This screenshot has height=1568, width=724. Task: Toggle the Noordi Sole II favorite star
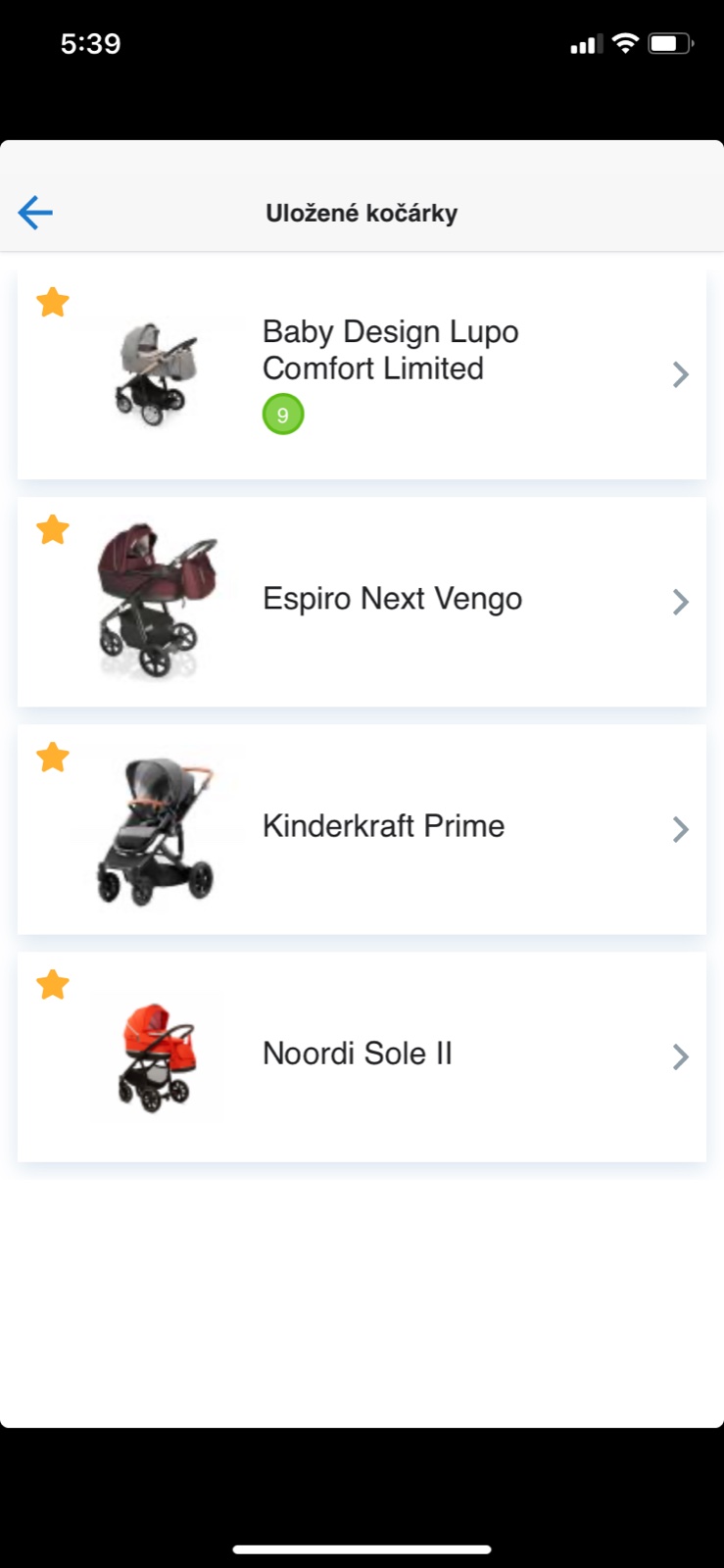tap(53, 984)
